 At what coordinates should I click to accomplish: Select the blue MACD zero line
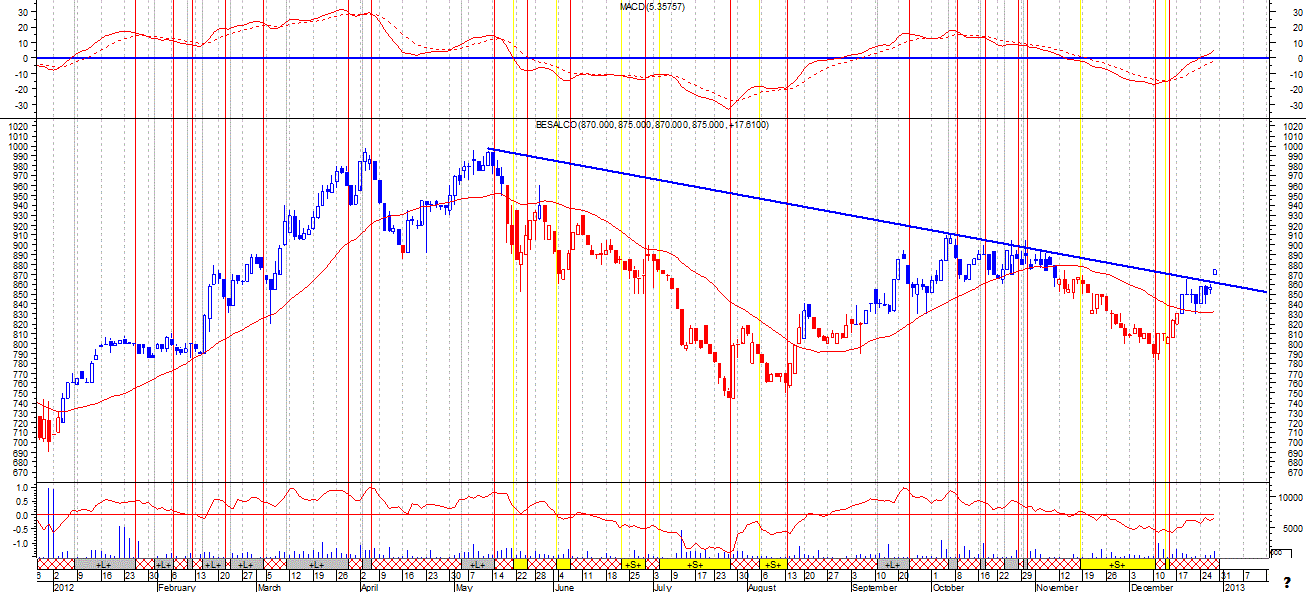pos(653,58)
